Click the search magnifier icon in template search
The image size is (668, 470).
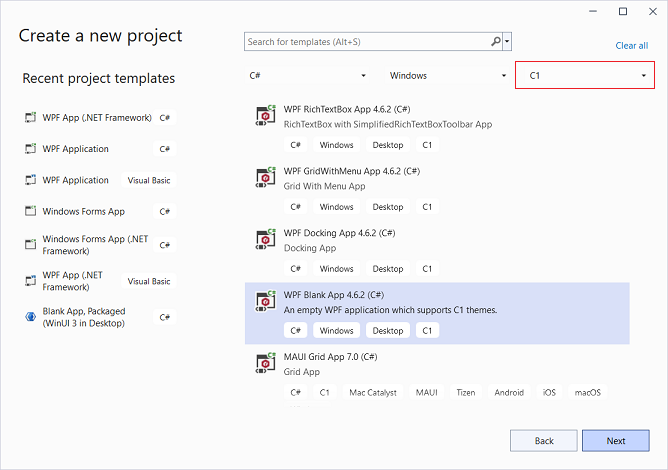tap(496, 42)
